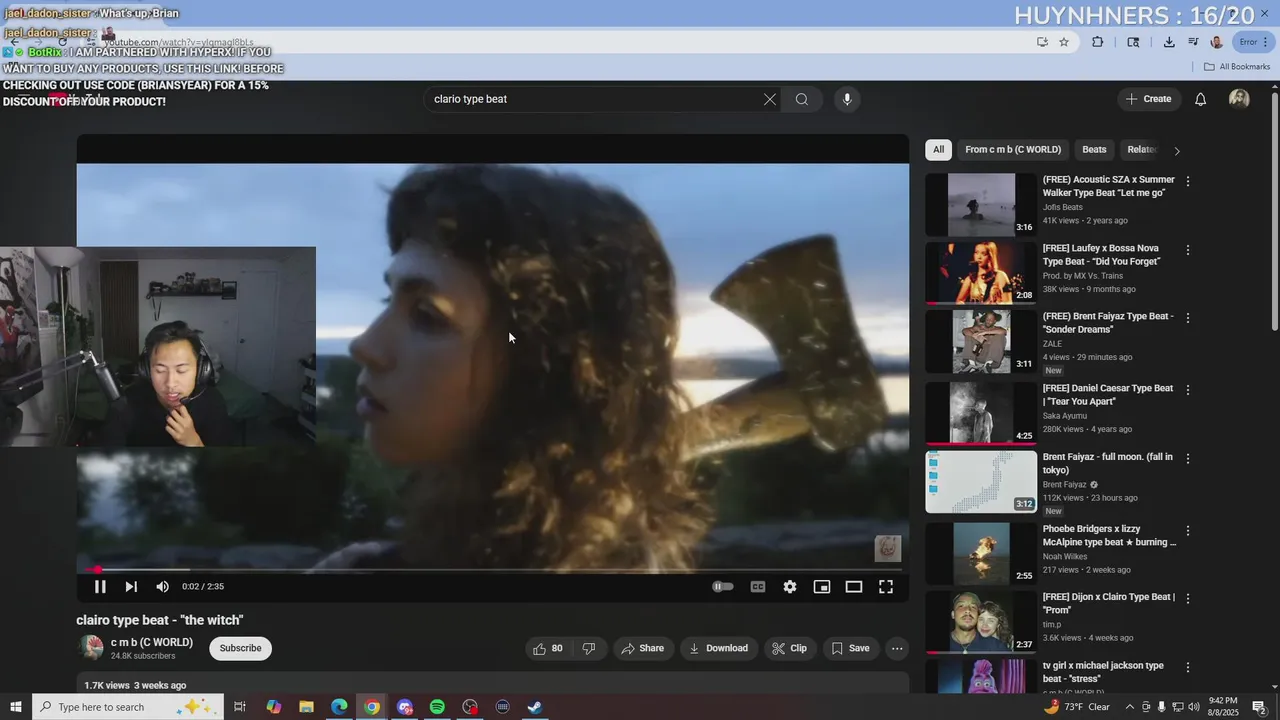Show more filter chips with arrow
This screenshot has width=1280, height=720.
click(1177, 151)
